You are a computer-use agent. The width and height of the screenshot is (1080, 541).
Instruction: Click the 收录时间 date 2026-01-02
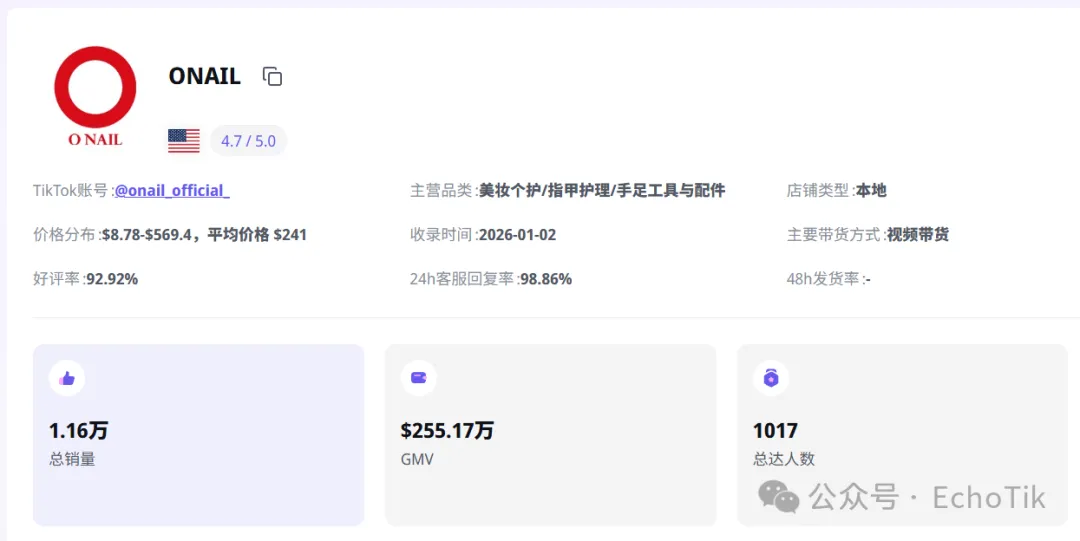[517, 235]
